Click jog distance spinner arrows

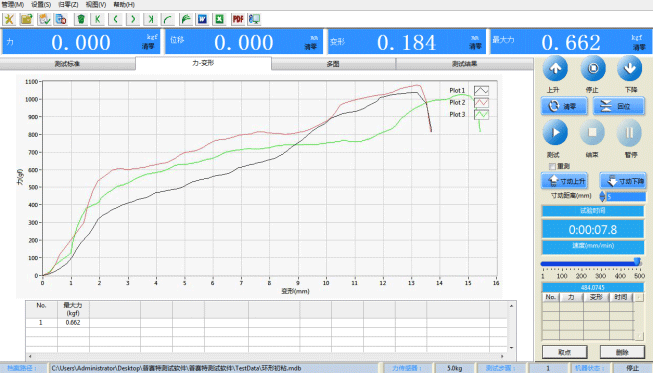click(602, 196)
